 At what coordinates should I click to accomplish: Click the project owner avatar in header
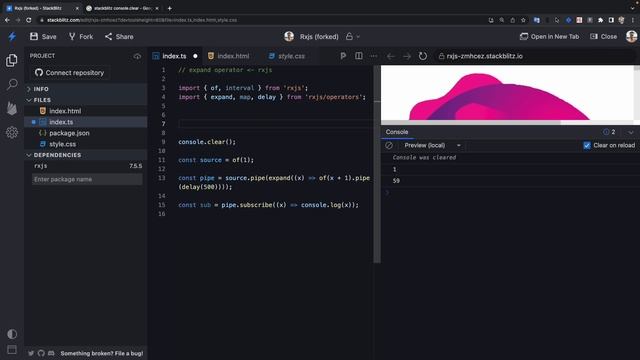[289, 37]
